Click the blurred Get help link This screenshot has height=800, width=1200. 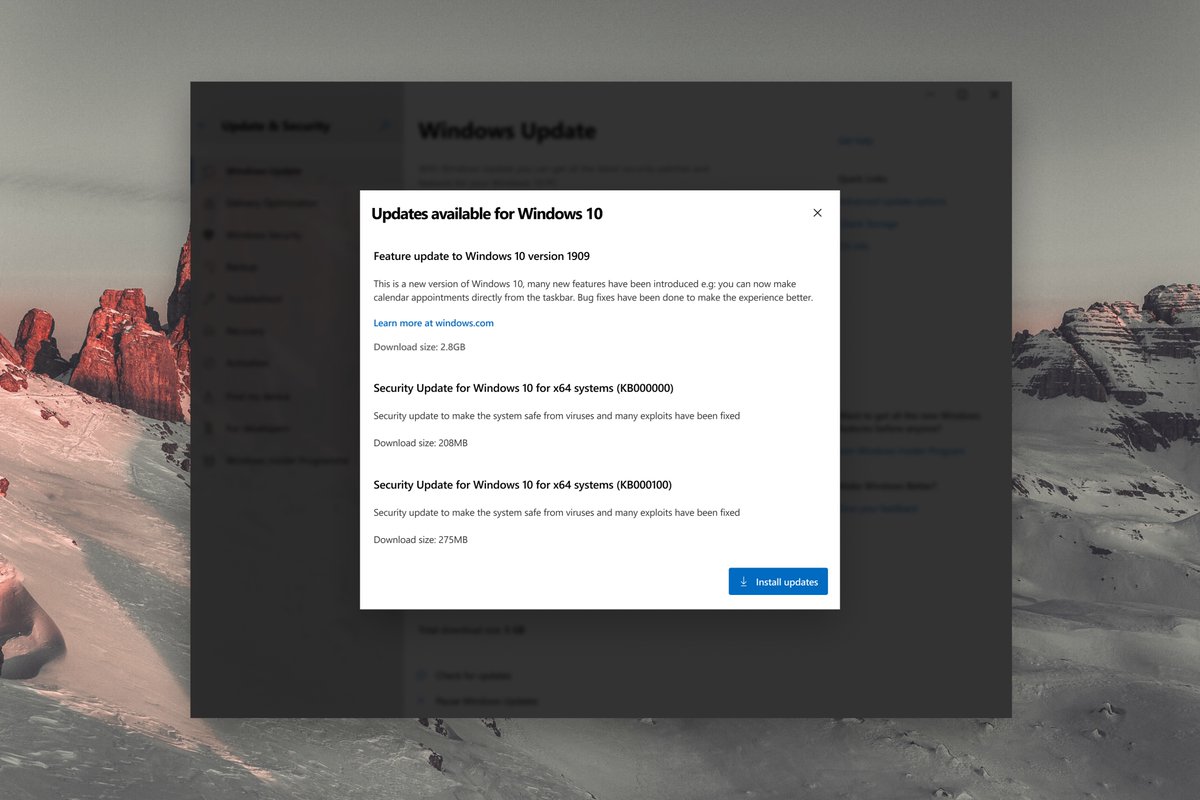point(855,141)
